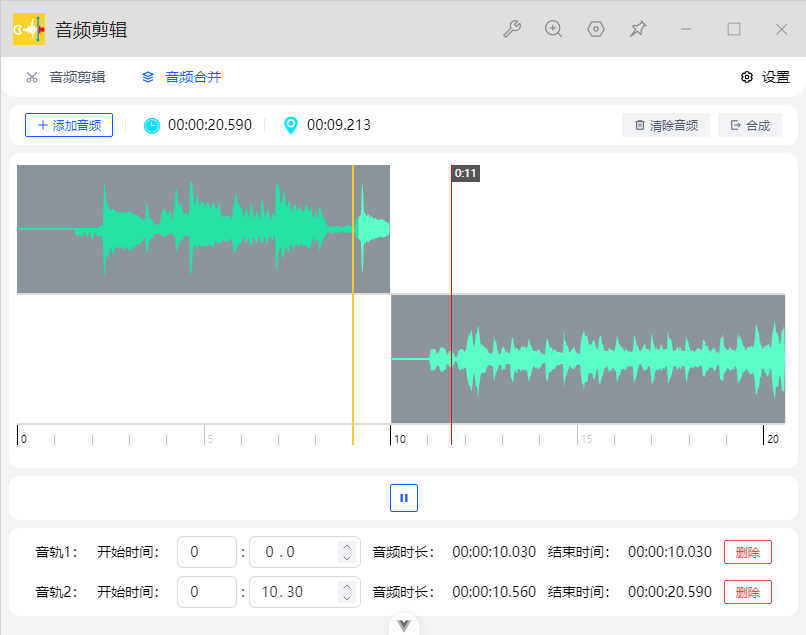Increase 音轨1 start seconds with up arrow

click(347, 547)
